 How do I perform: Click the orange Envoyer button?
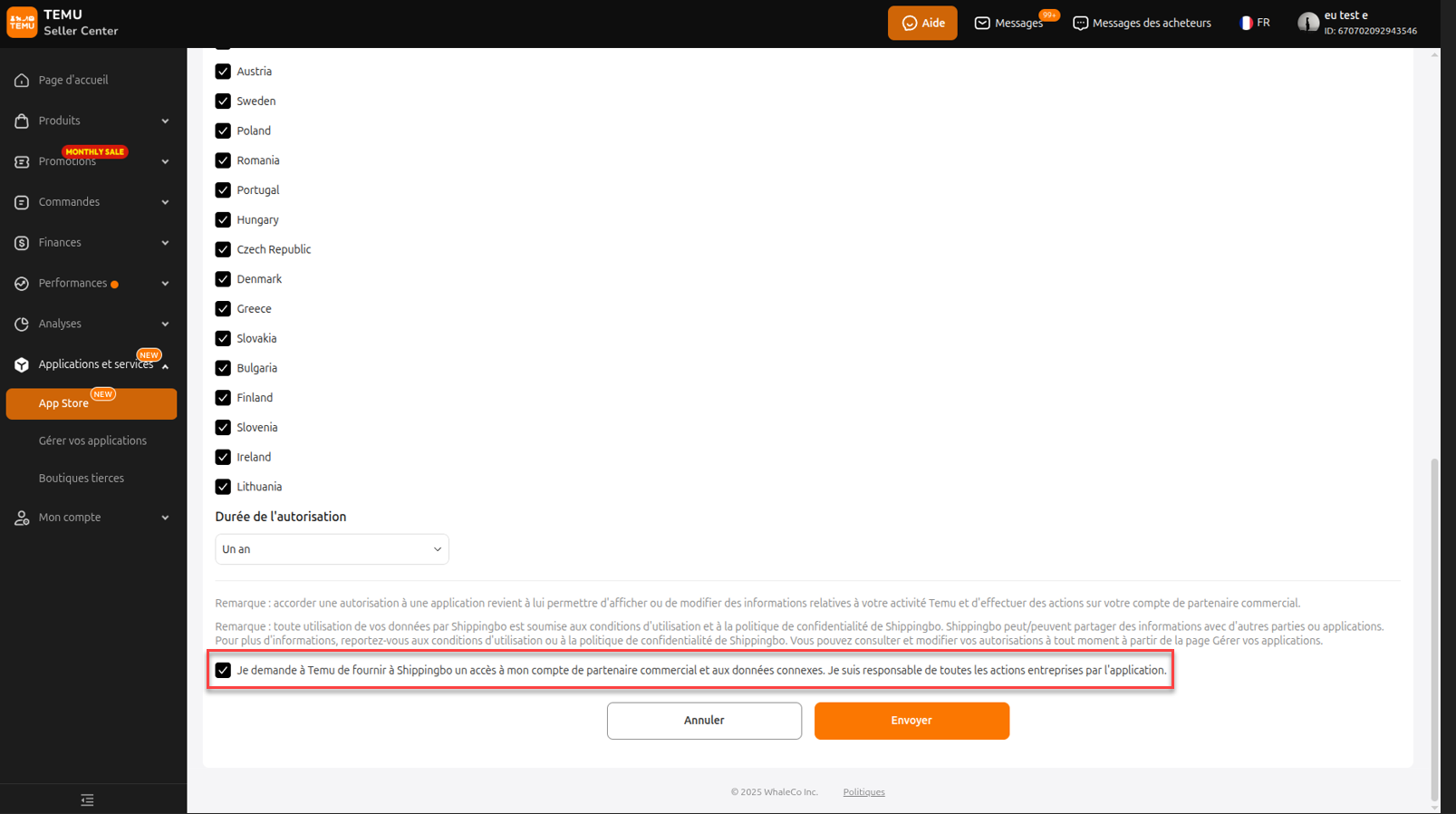click(x=911, y=721)
